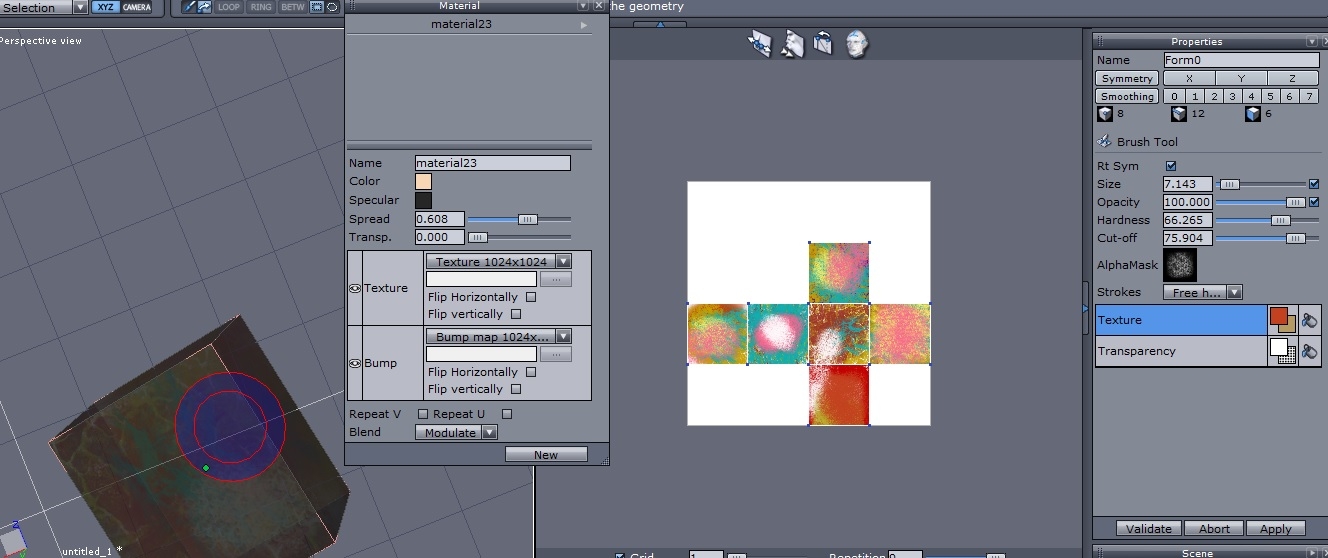Click the material Name input field
The width and height of the screenshot is (1328, 558).
[492, 163]
